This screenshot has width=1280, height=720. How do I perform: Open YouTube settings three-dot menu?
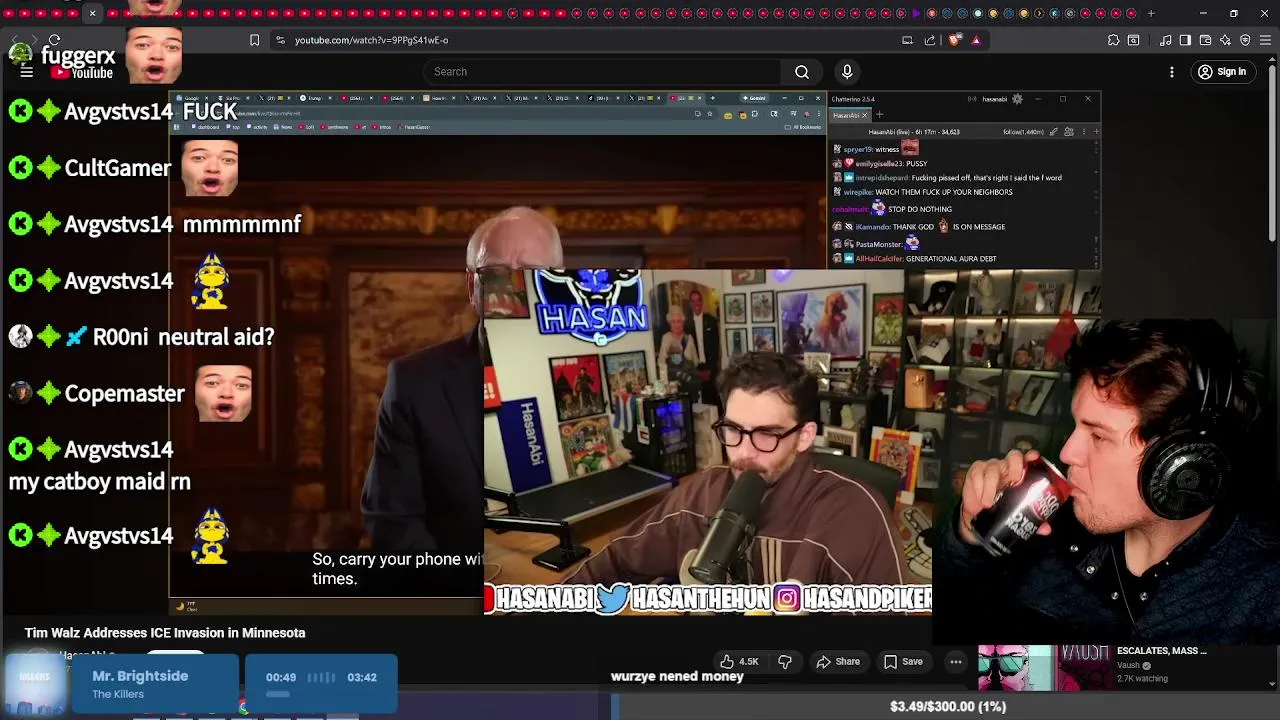coord(1172,72)
